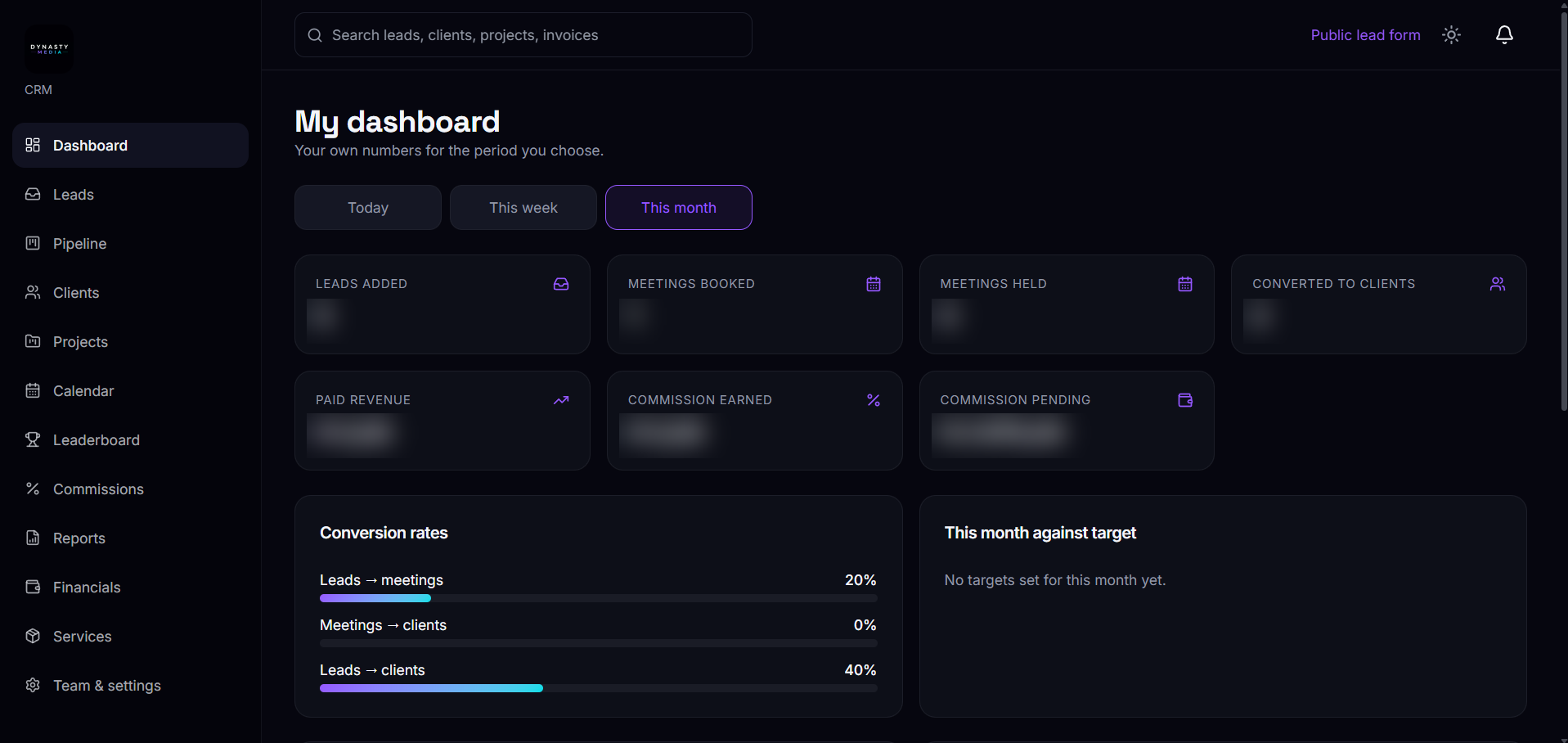1568x743 pixels.
Task: Open Leads in sidebar
Action: pyautogui.click(x=130, y=195)
